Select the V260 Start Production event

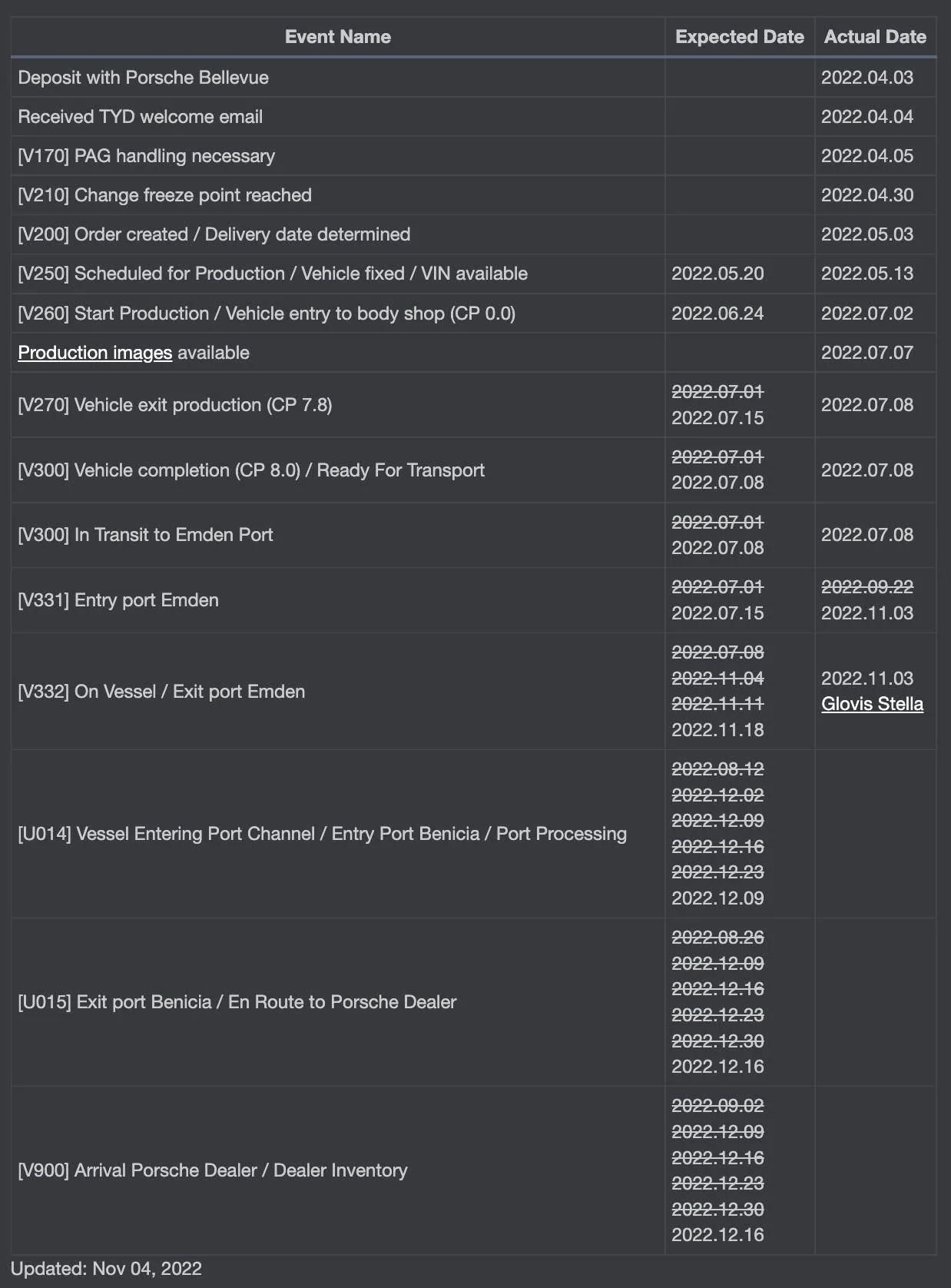267,314
